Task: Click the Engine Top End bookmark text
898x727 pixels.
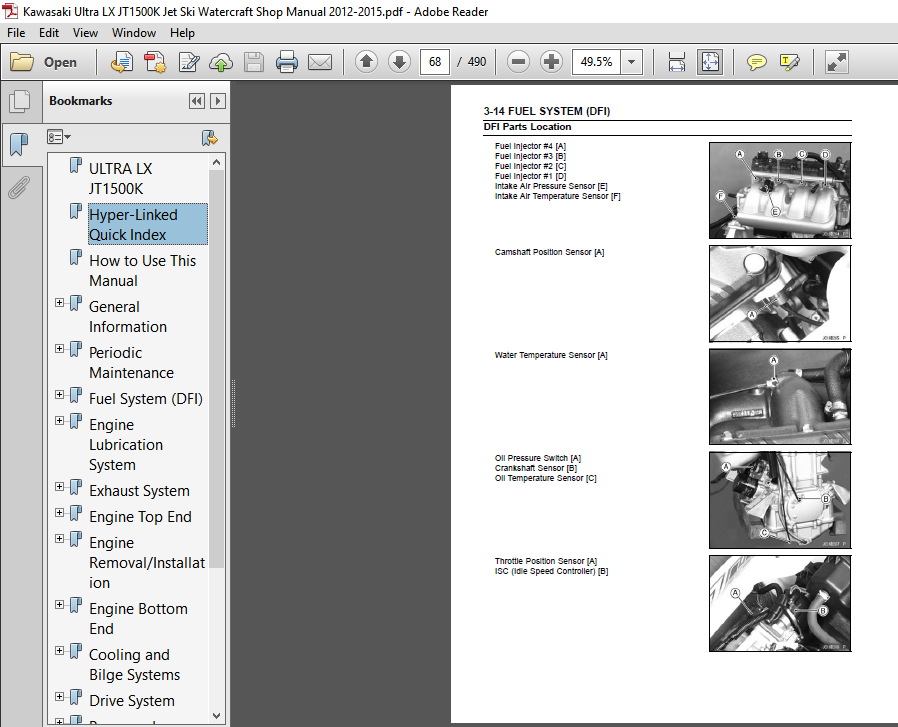Action: tap(140, 517)
